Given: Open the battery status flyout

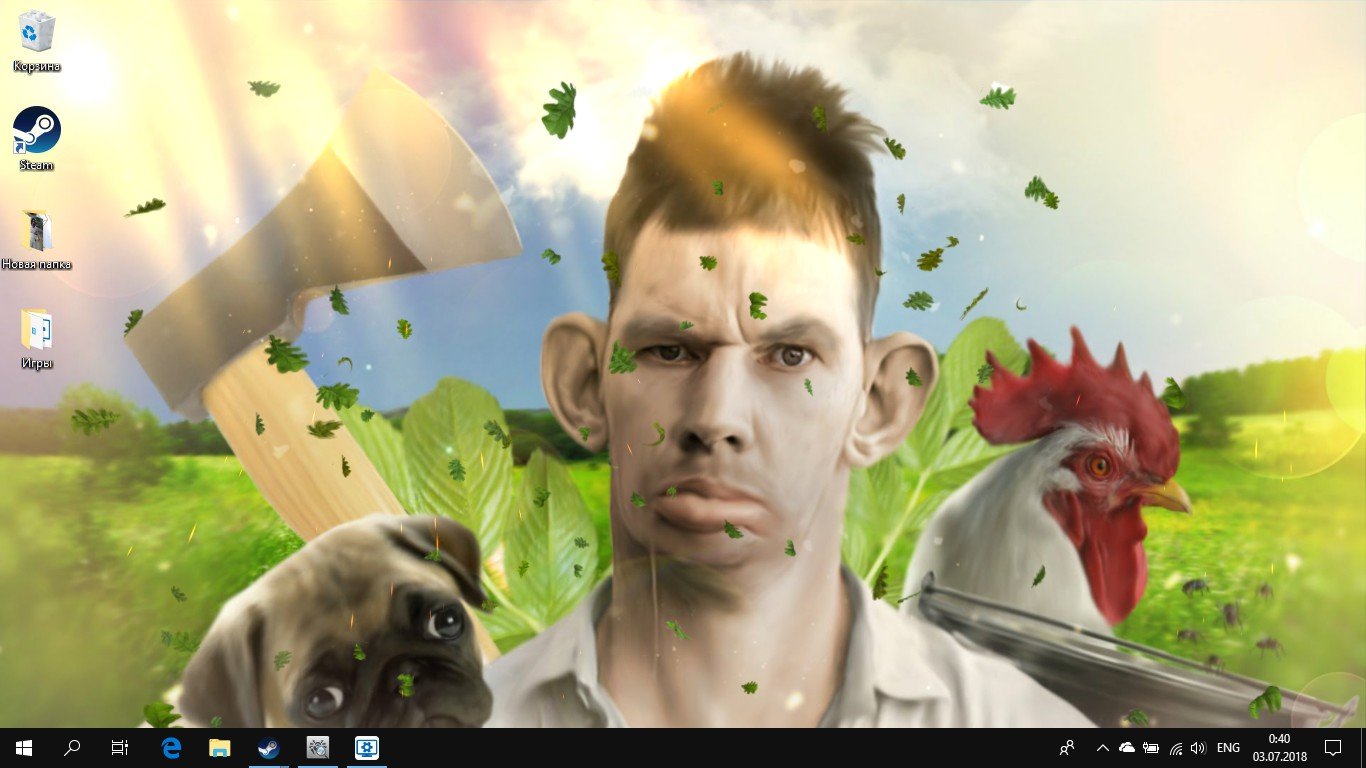Looking at the screenshot, I should click(1151, 748).
